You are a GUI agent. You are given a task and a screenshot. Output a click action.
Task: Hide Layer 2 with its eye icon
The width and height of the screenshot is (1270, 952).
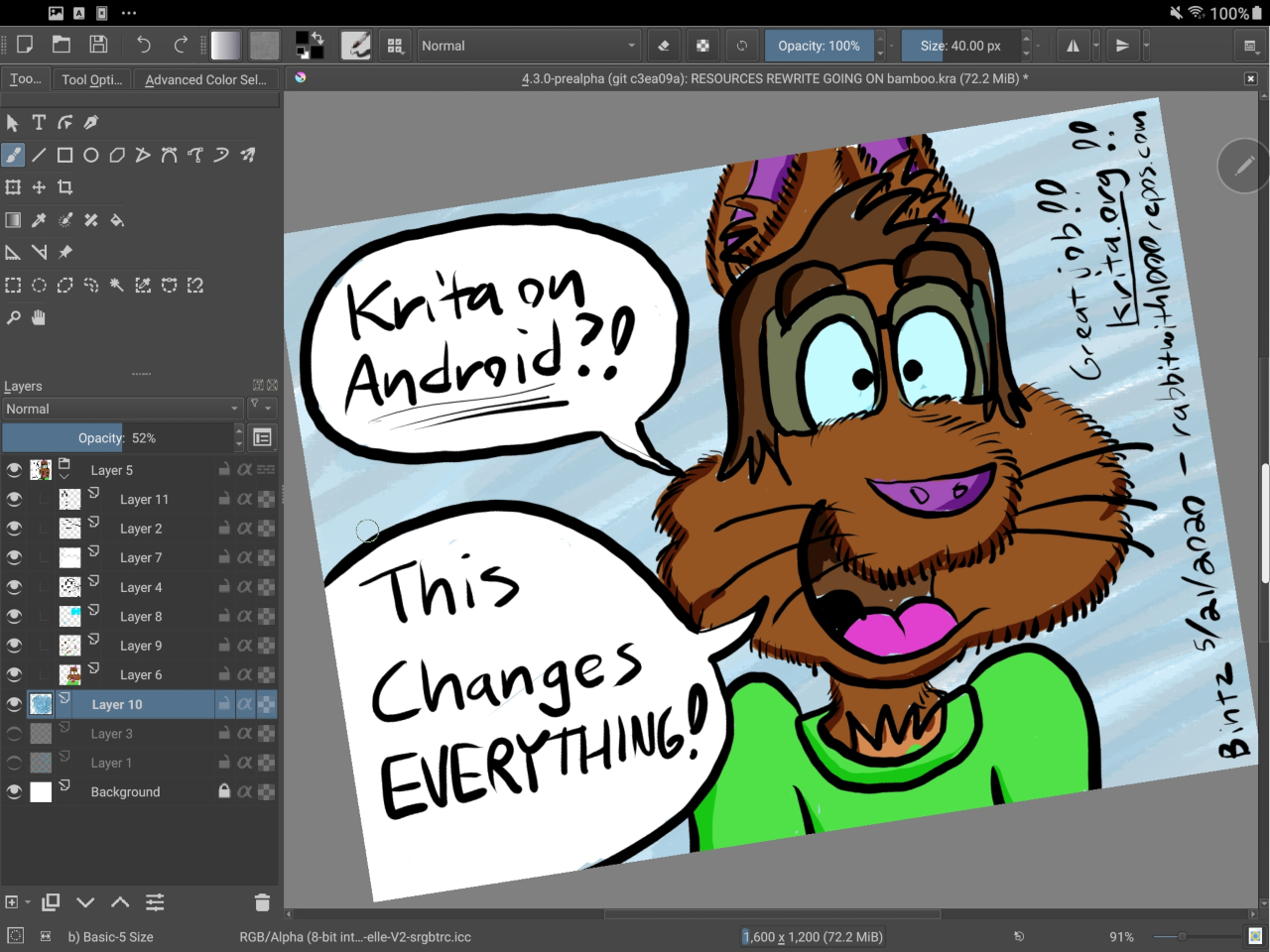pyautogui.click(x=14, y=529)
